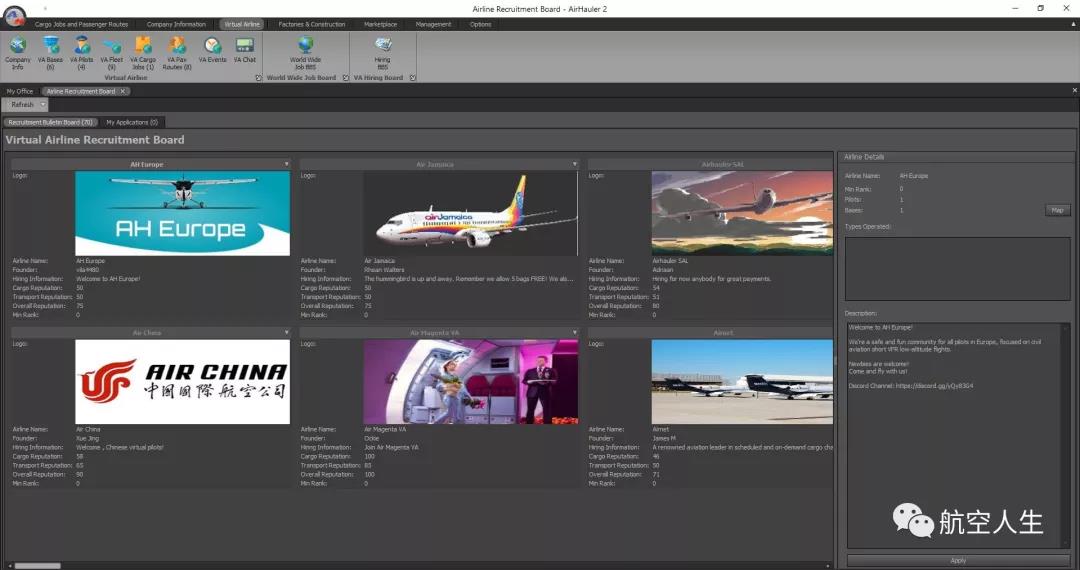Click the horizontal scrollbar thumb at bottom
Screen dimensions: 1080x570
[38, 566]
